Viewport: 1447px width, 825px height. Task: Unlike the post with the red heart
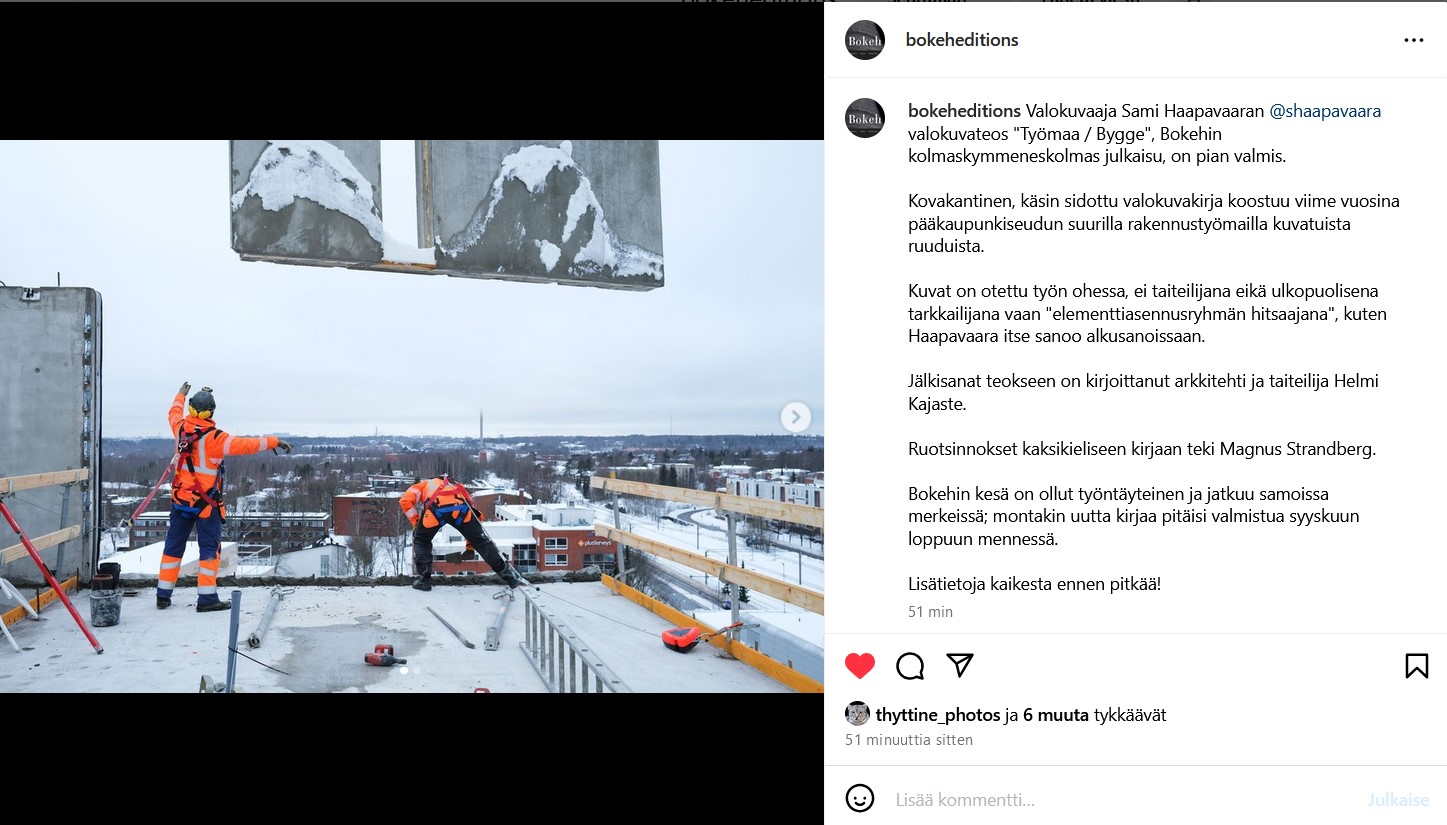click(860, 666)
